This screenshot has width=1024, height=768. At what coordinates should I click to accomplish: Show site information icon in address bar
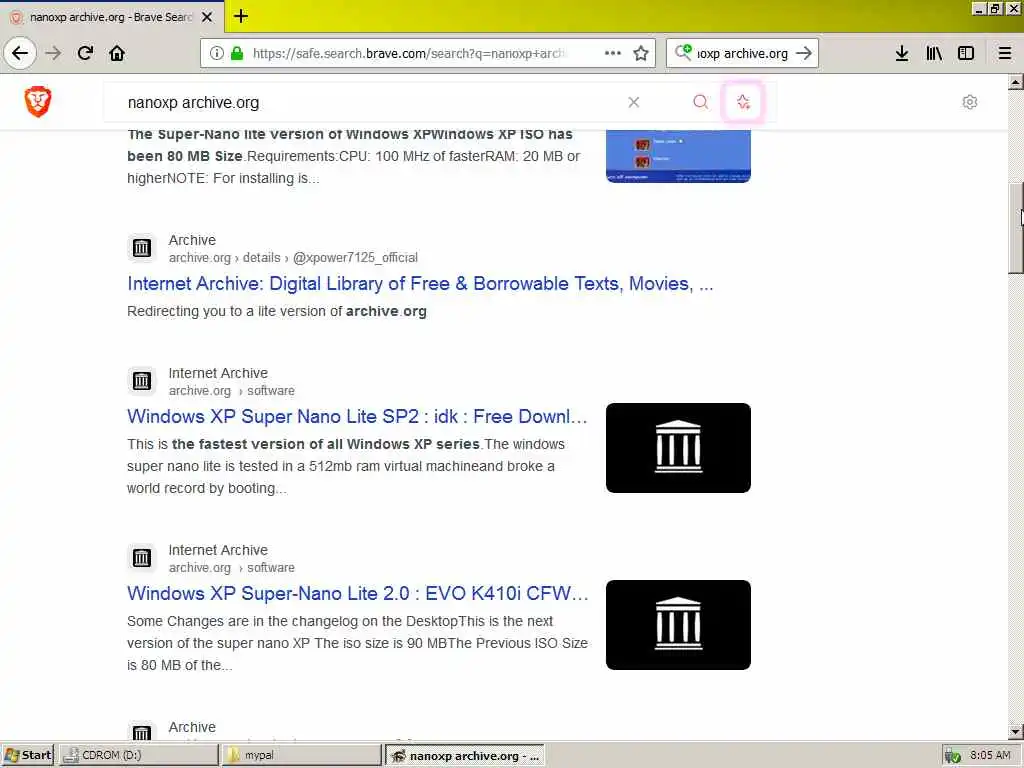coord(217,53)
